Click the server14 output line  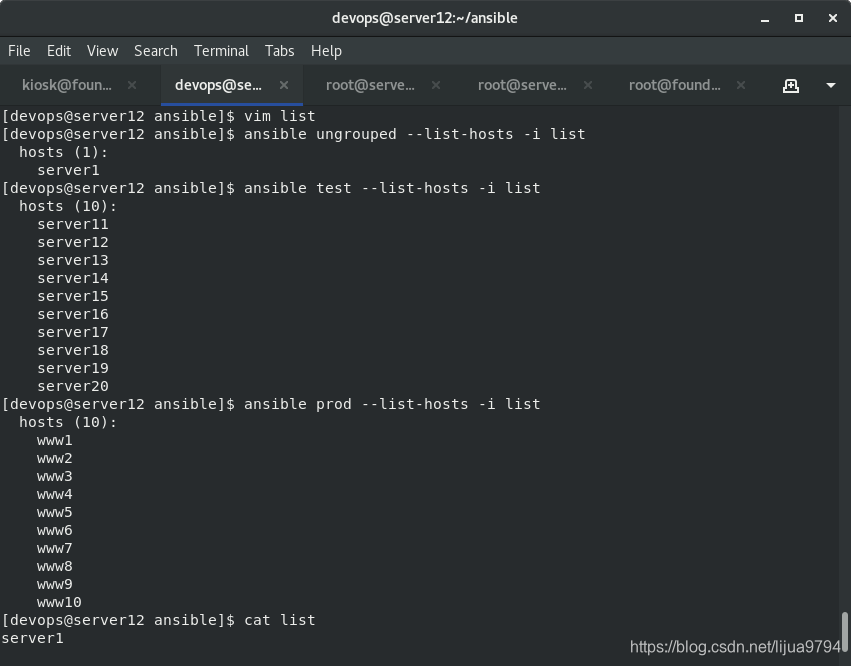click(x=73, y=278)
